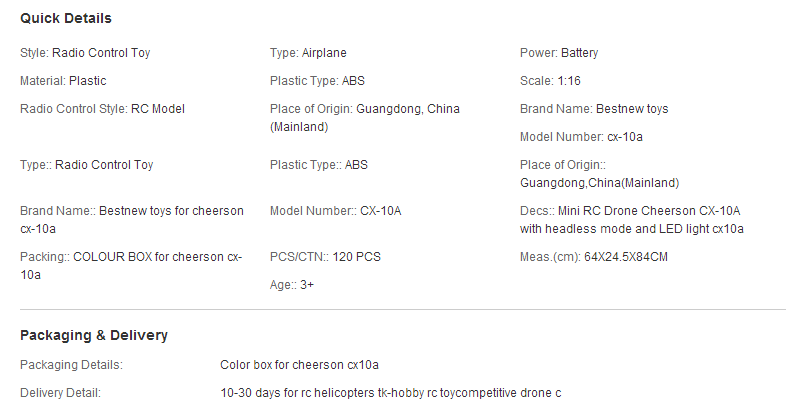
Task: Click the Meas.(cm): 64X24.5X84CM entry
Action: click(594, 257)
